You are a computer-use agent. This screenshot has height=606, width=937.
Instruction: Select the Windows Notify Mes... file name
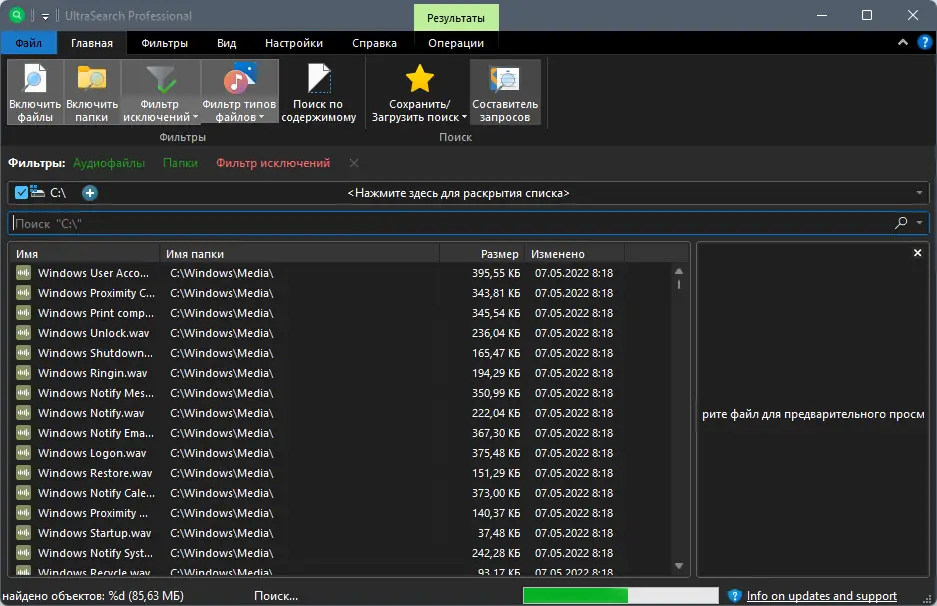(96, 393)
